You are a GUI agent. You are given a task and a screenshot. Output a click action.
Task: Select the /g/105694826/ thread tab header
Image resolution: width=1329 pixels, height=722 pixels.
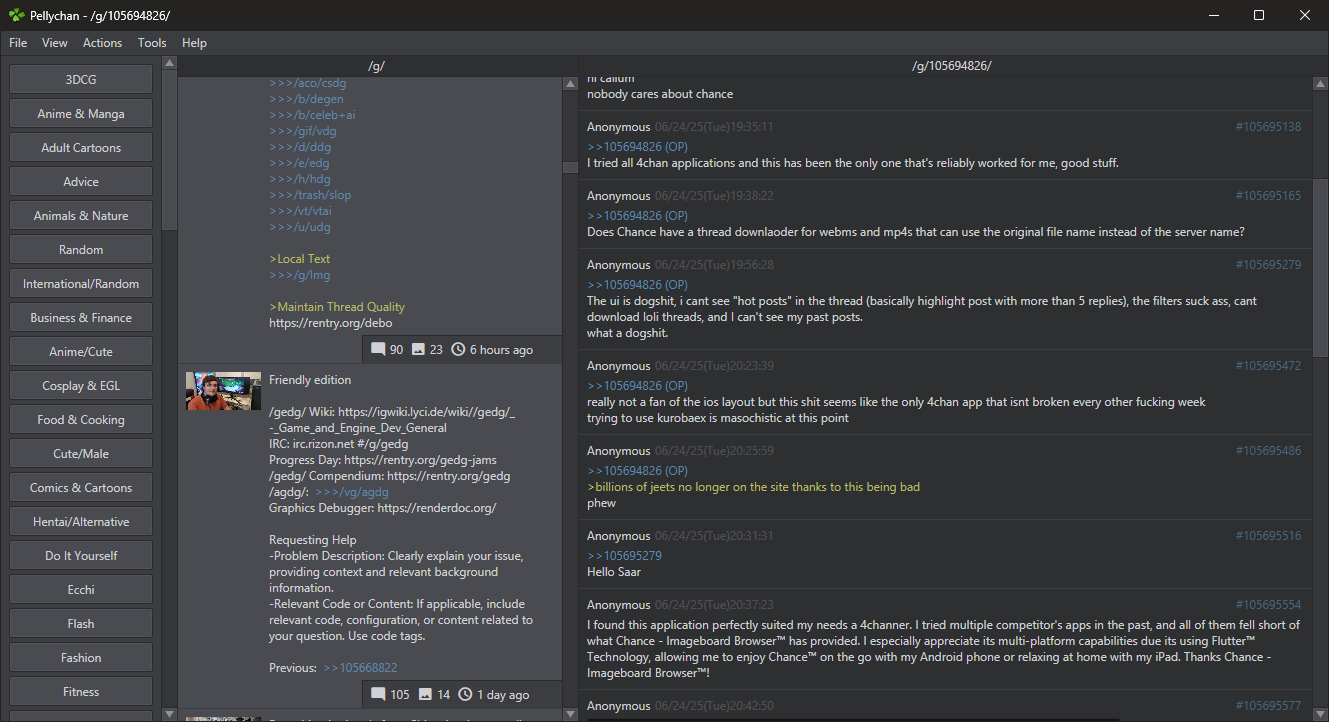(952, 66)
